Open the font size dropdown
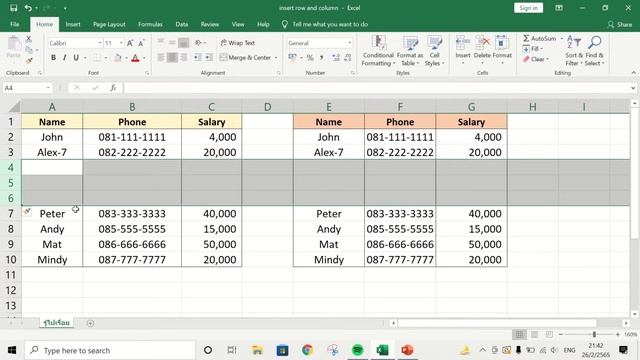640x360 pixels. point(121,43)
